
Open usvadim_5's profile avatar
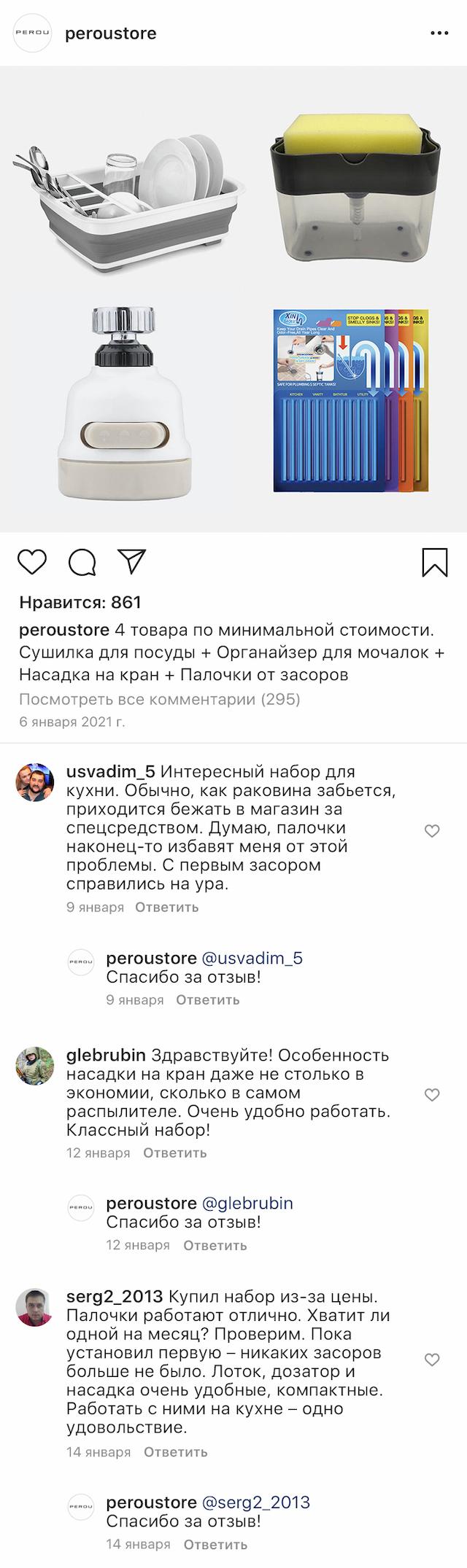click(x=35, y=782)
